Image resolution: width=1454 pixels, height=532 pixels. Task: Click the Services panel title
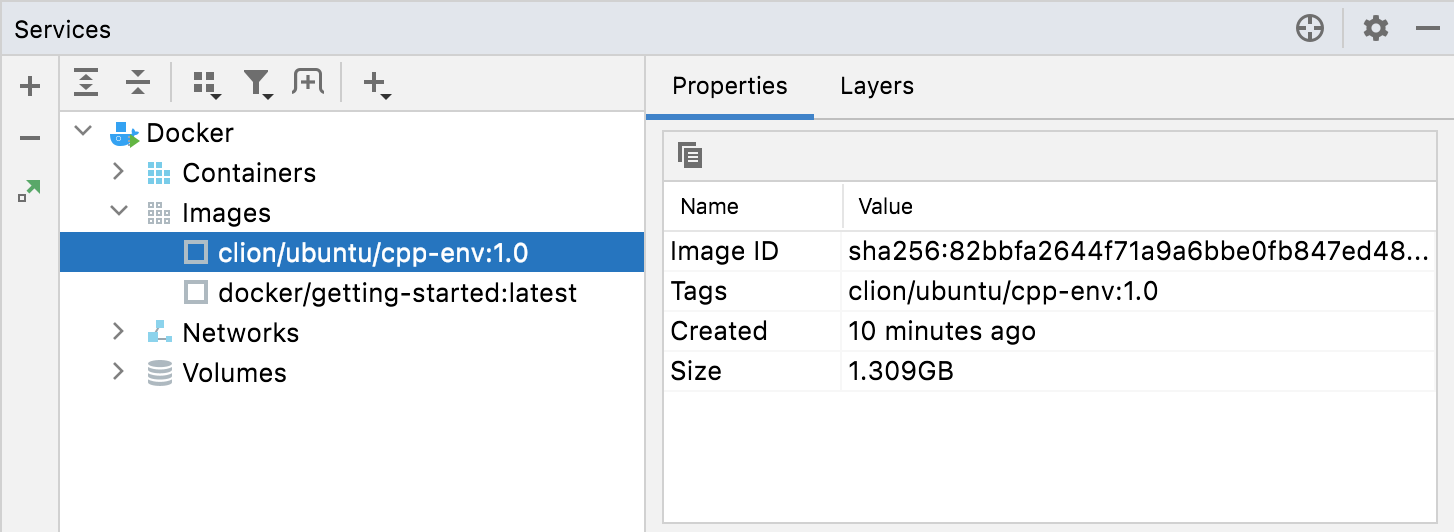click(x=63, y=30)
